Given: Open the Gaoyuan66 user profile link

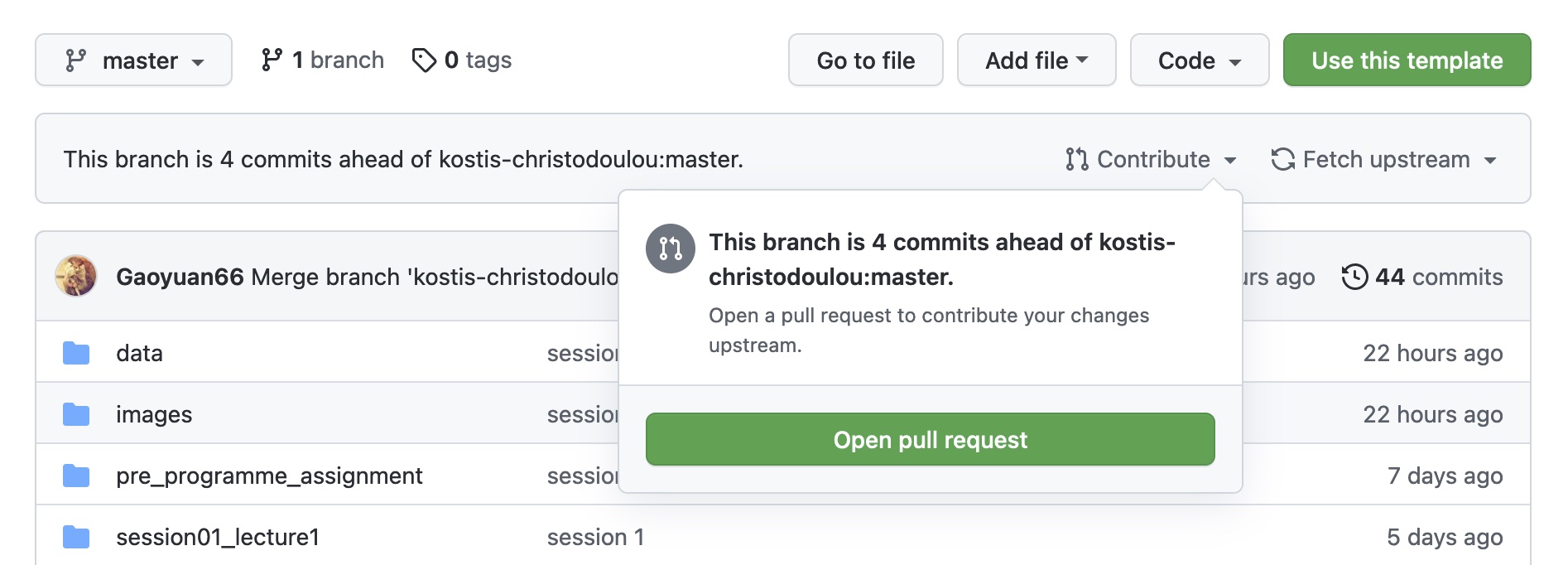Looking at the screenshot, I should (x=180, y=277).
